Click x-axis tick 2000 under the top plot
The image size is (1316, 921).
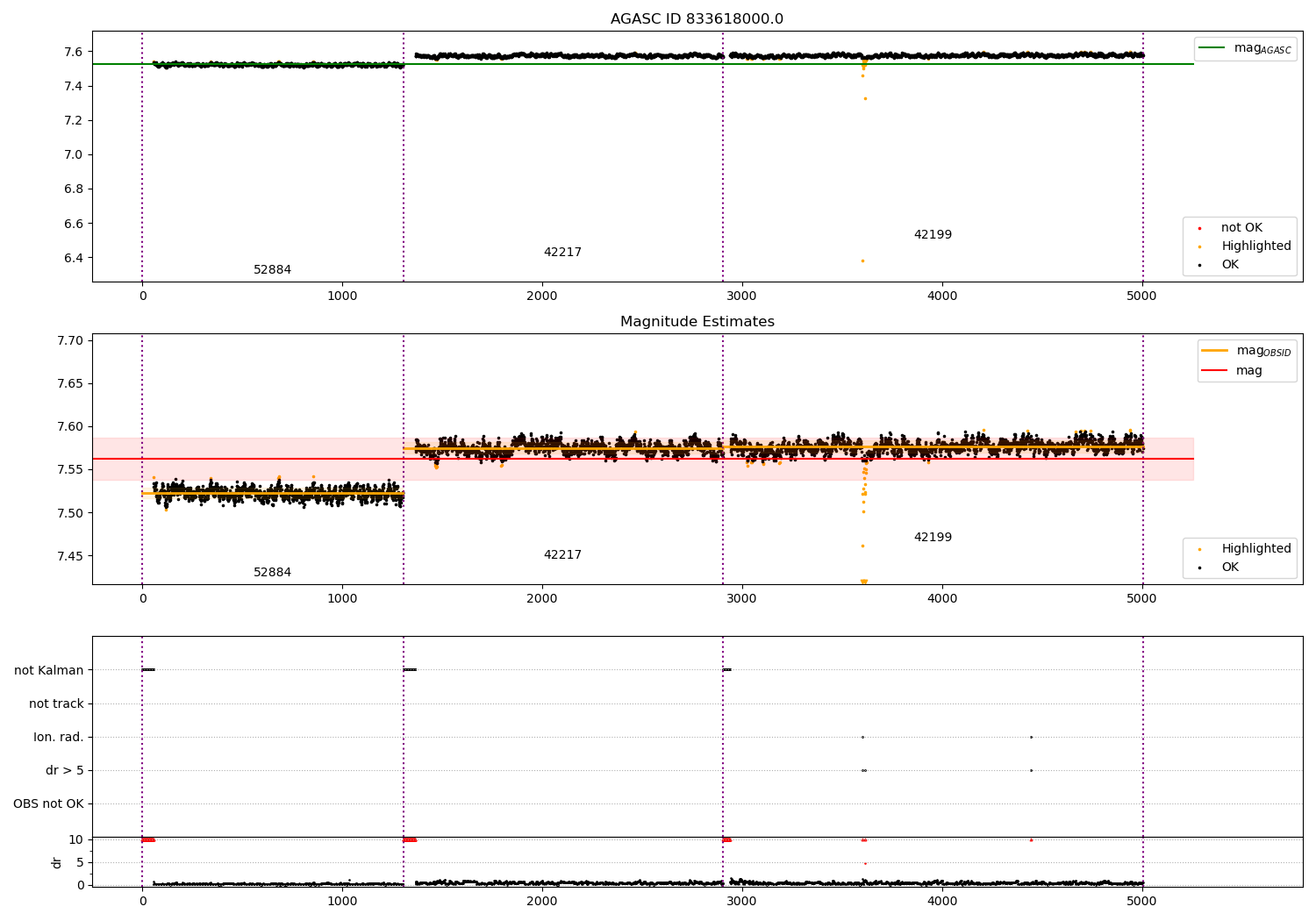tap(542, 296)
